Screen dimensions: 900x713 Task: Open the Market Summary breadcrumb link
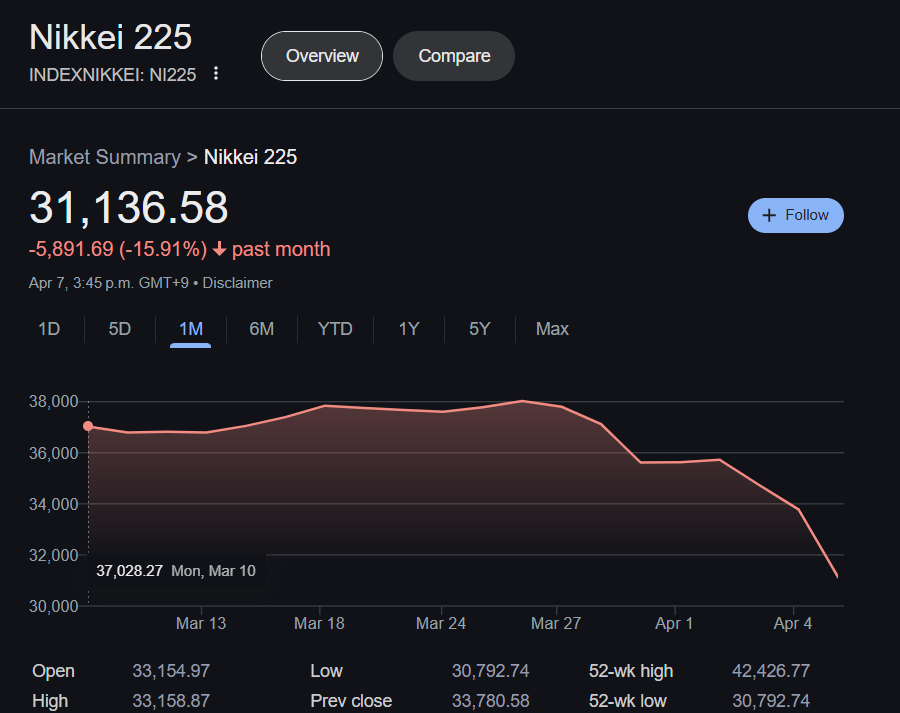pos(105,157)
